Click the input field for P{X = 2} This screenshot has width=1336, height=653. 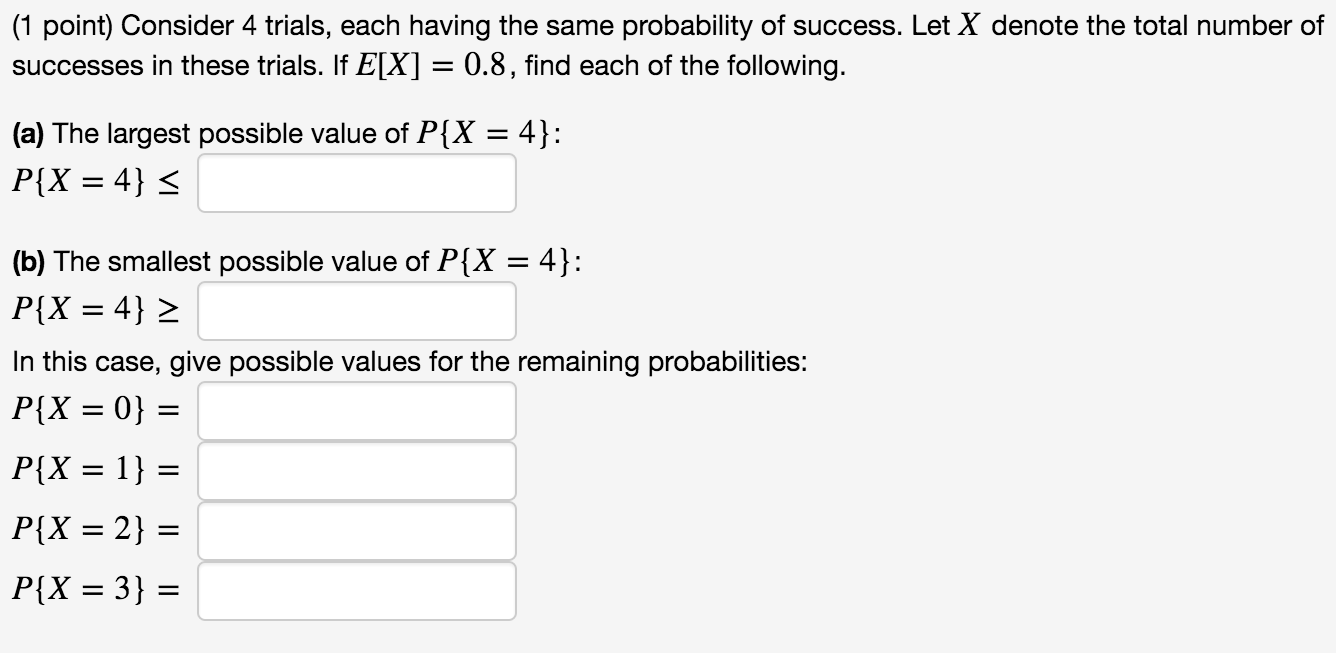(x=357, y=530)
